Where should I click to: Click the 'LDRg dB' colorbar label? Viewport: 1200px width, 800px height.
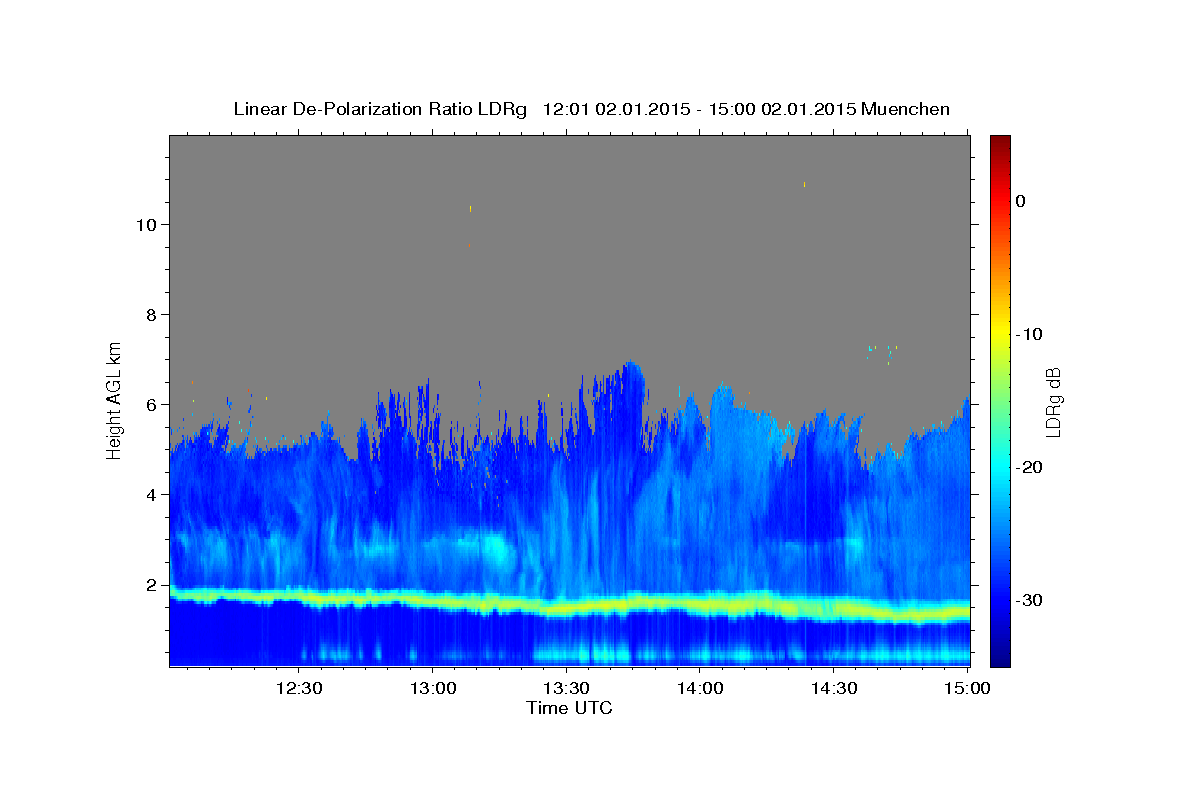click(x=1053, y=403)
